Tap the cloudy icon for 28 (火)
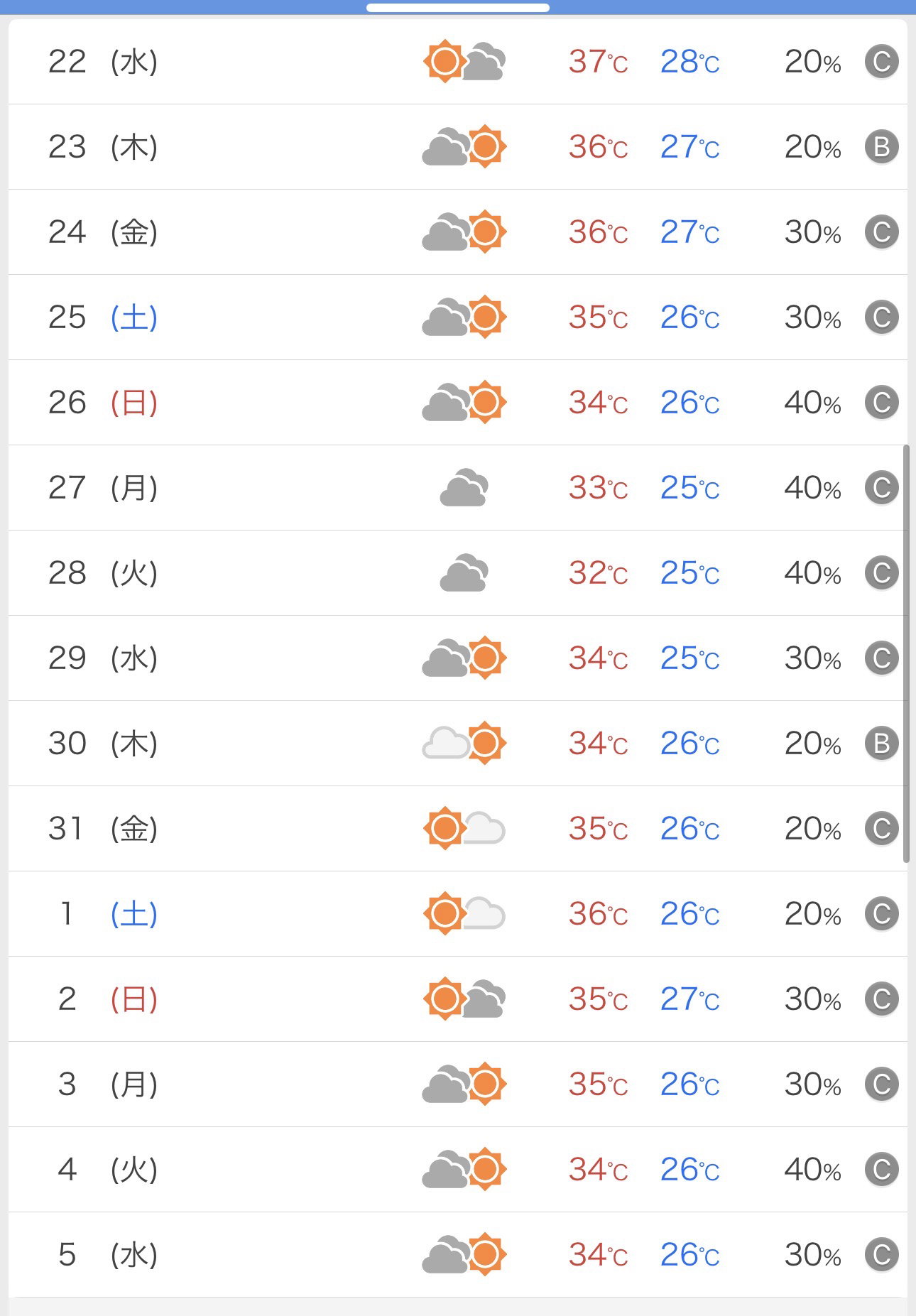916x1316 pixels. (x=464, y=572)
